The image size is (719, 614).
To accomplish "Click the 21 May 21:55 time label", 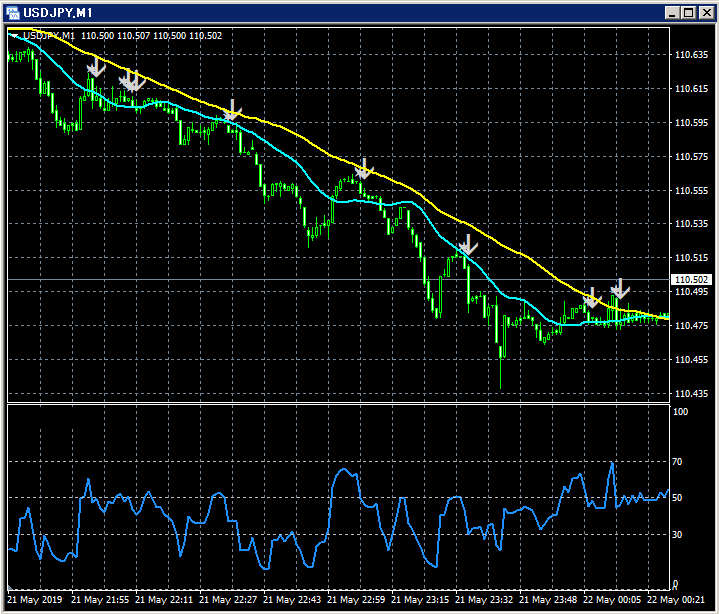I will tap(100, 600).
